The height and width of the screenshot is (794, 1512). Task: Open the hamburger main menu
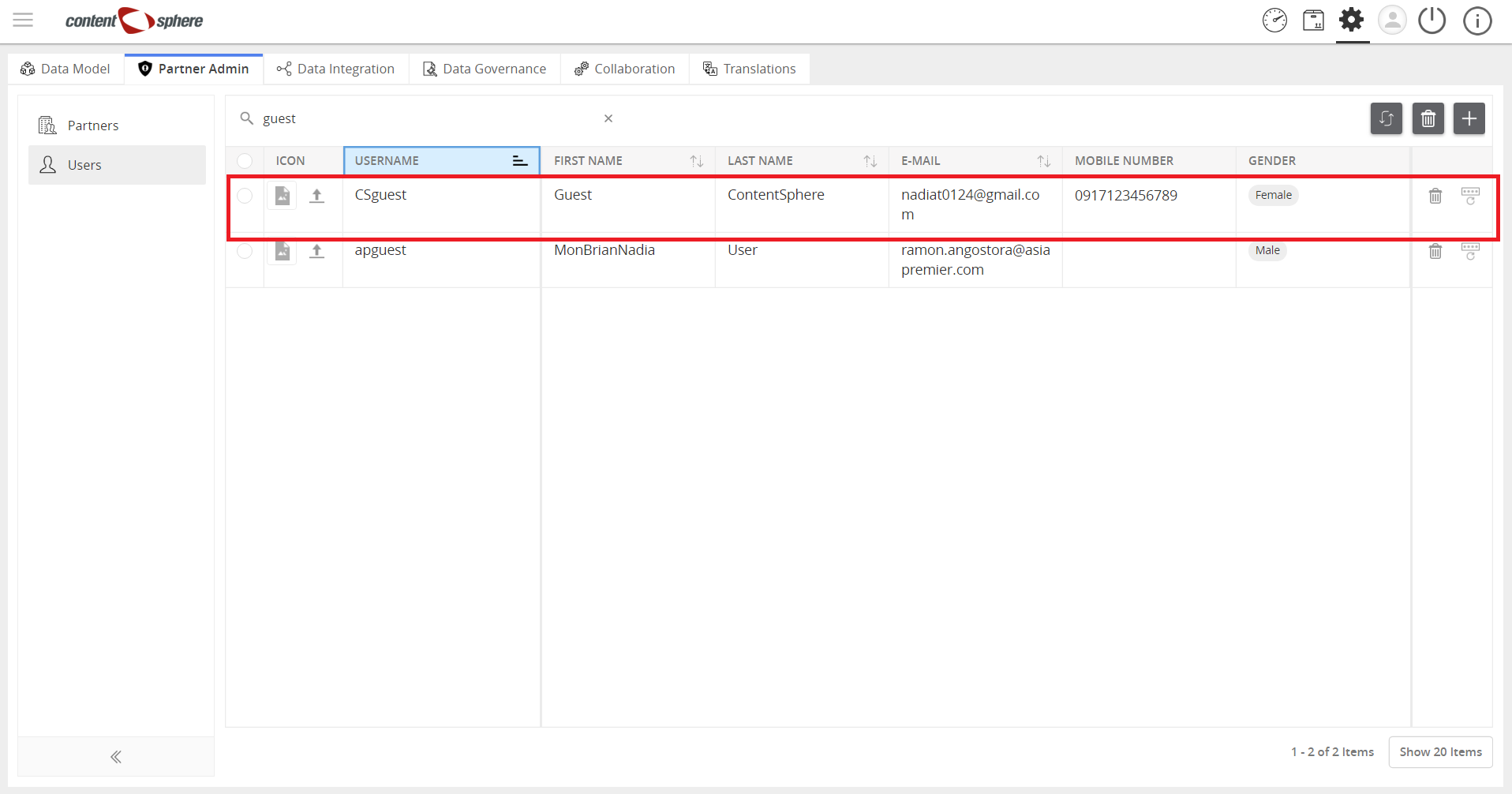[23, 21]
